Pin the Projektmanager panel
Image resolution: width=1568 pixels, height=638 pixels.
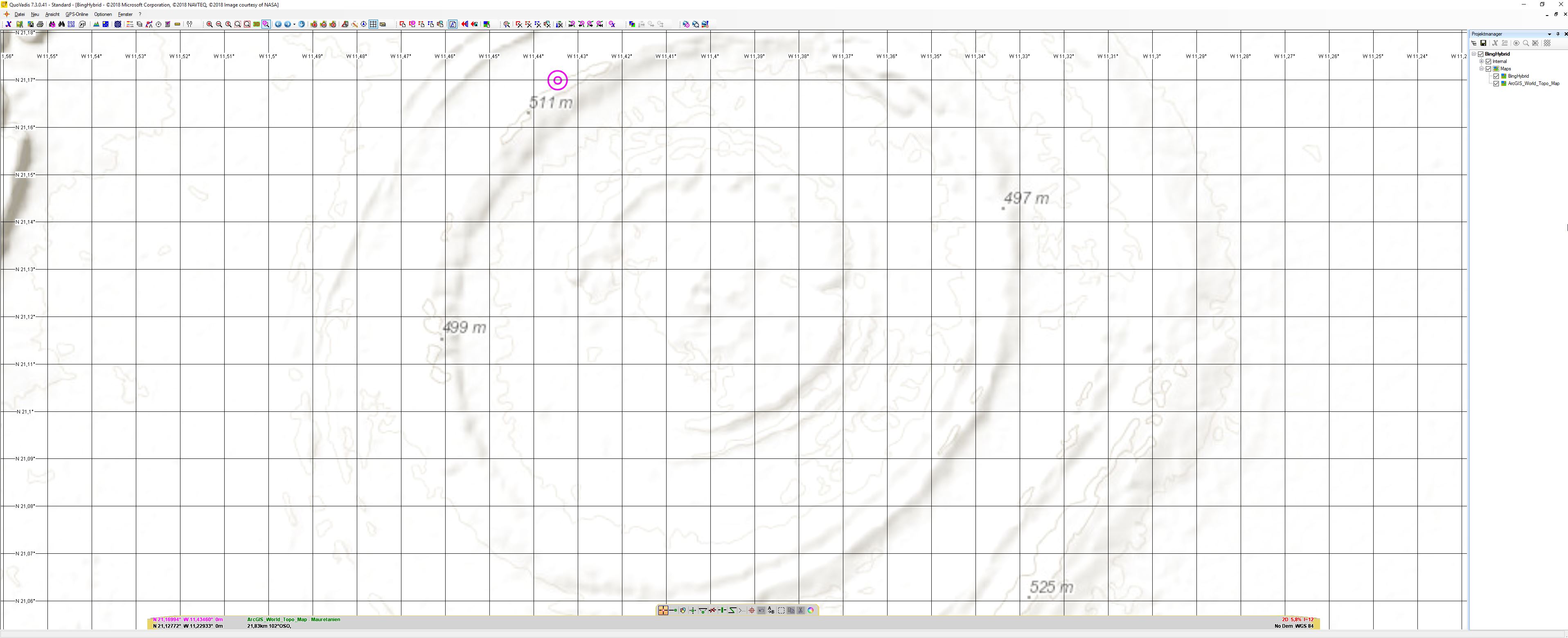click(1558, 34)
